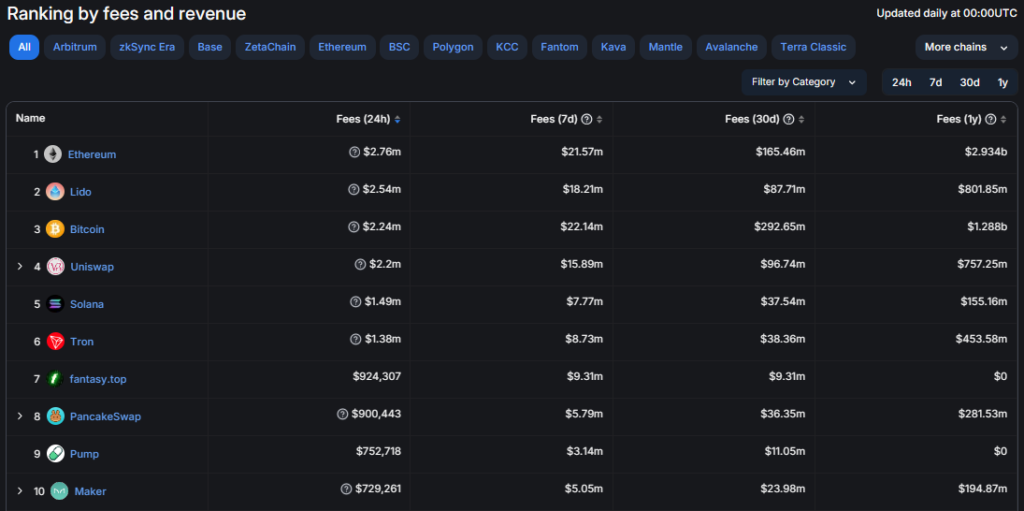
Task: Select the 24h time range toggle
Action: pyautogui.click(x=901, y=82)
